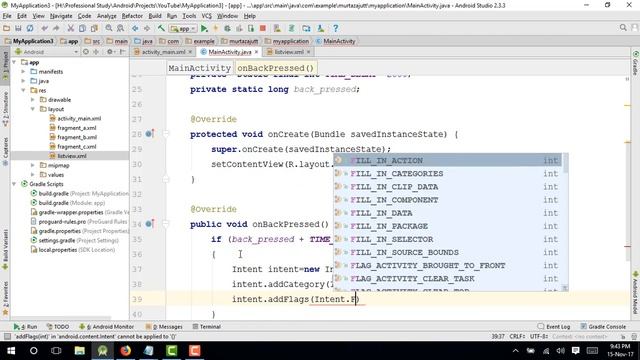This screenshot has height=360, width=640.
Task: Click the Windows Start button
Action: [11, 351]
